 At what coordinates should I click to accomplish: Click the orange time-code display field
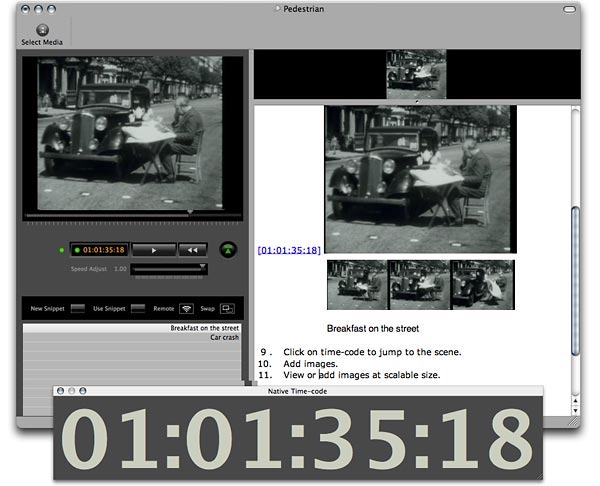point(98,250)
